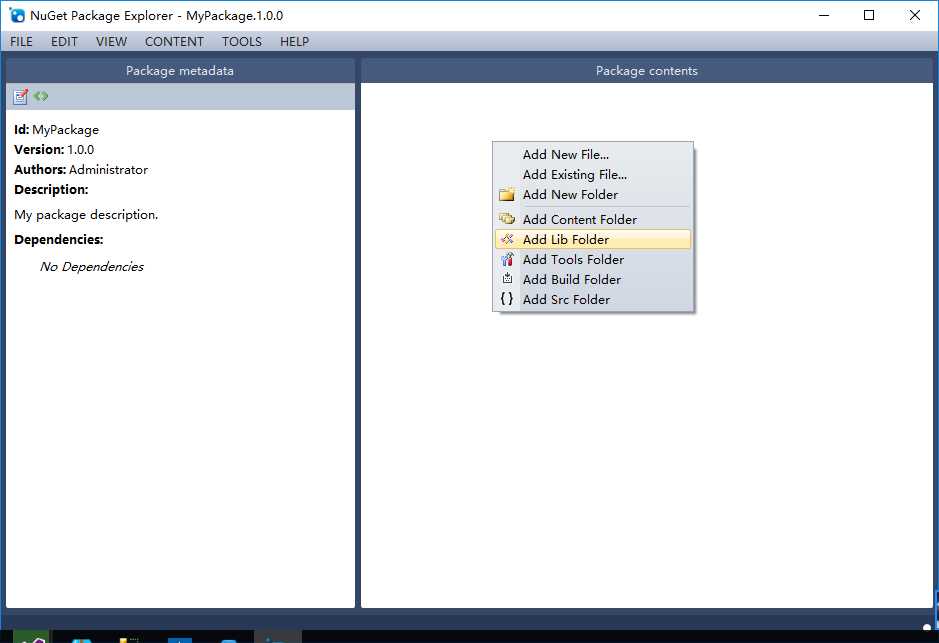
Task: Maximize the NuGet Package Explorer window
Action: (869, 16)
